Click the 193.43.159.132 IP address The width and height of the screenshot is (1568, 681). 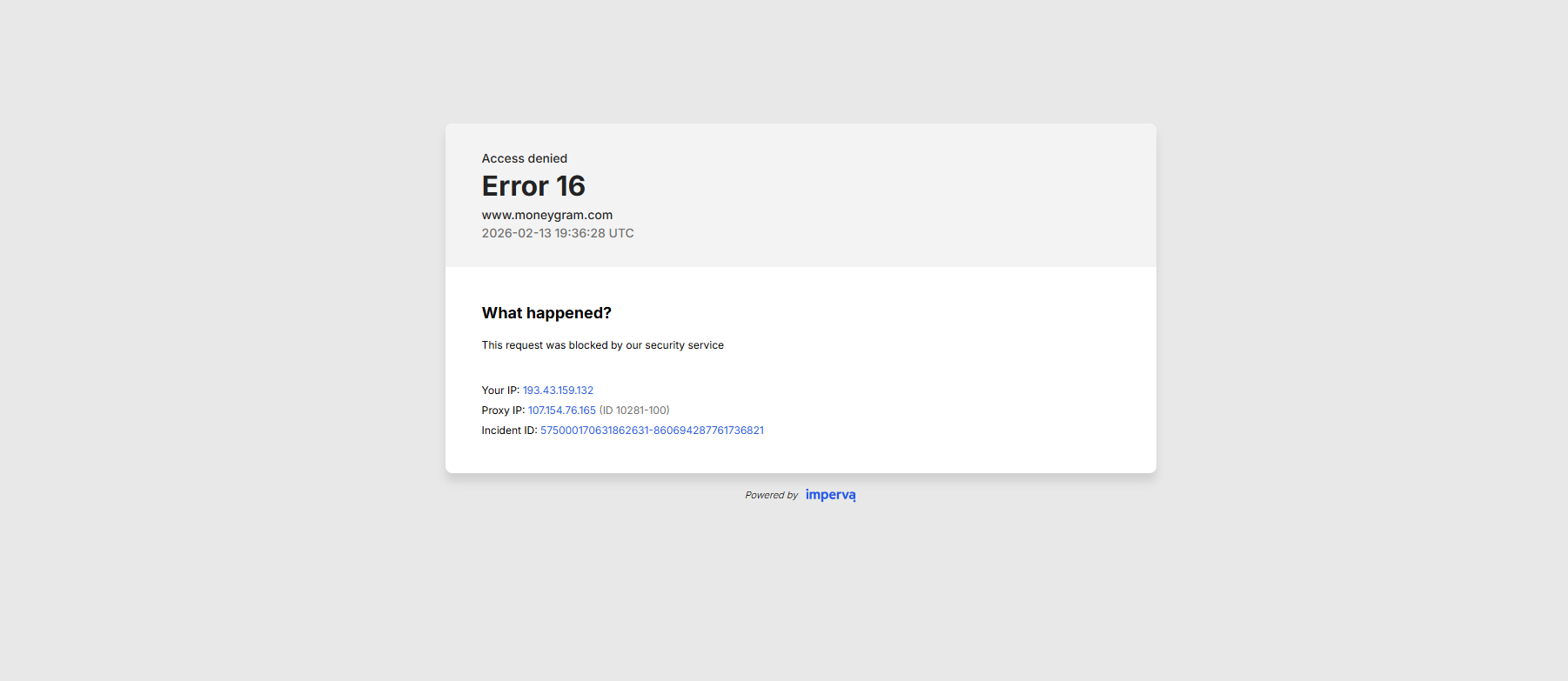558,391
